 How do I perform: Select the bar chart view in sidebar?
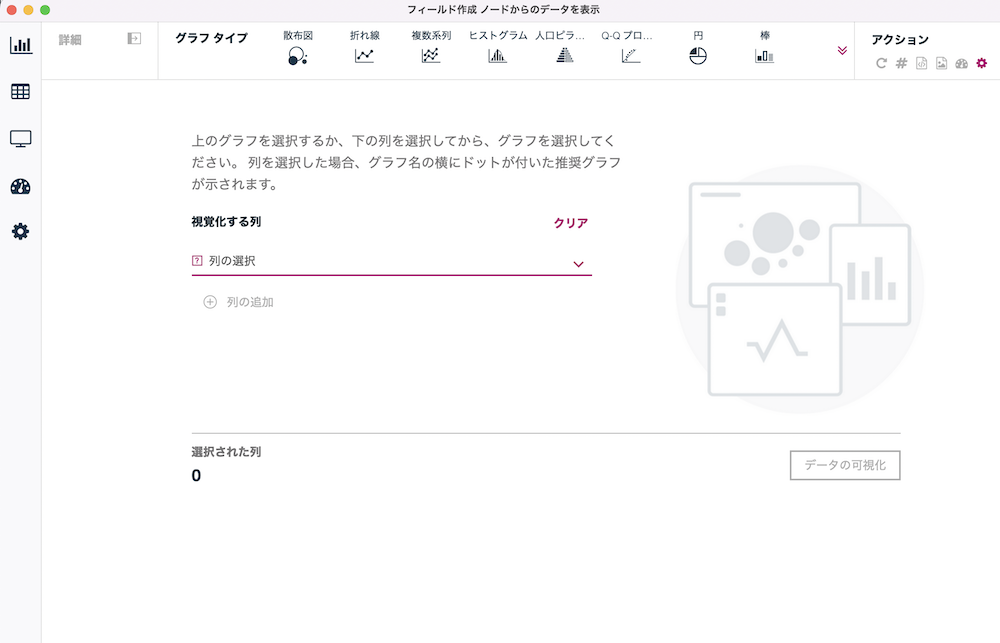point(20,44)
